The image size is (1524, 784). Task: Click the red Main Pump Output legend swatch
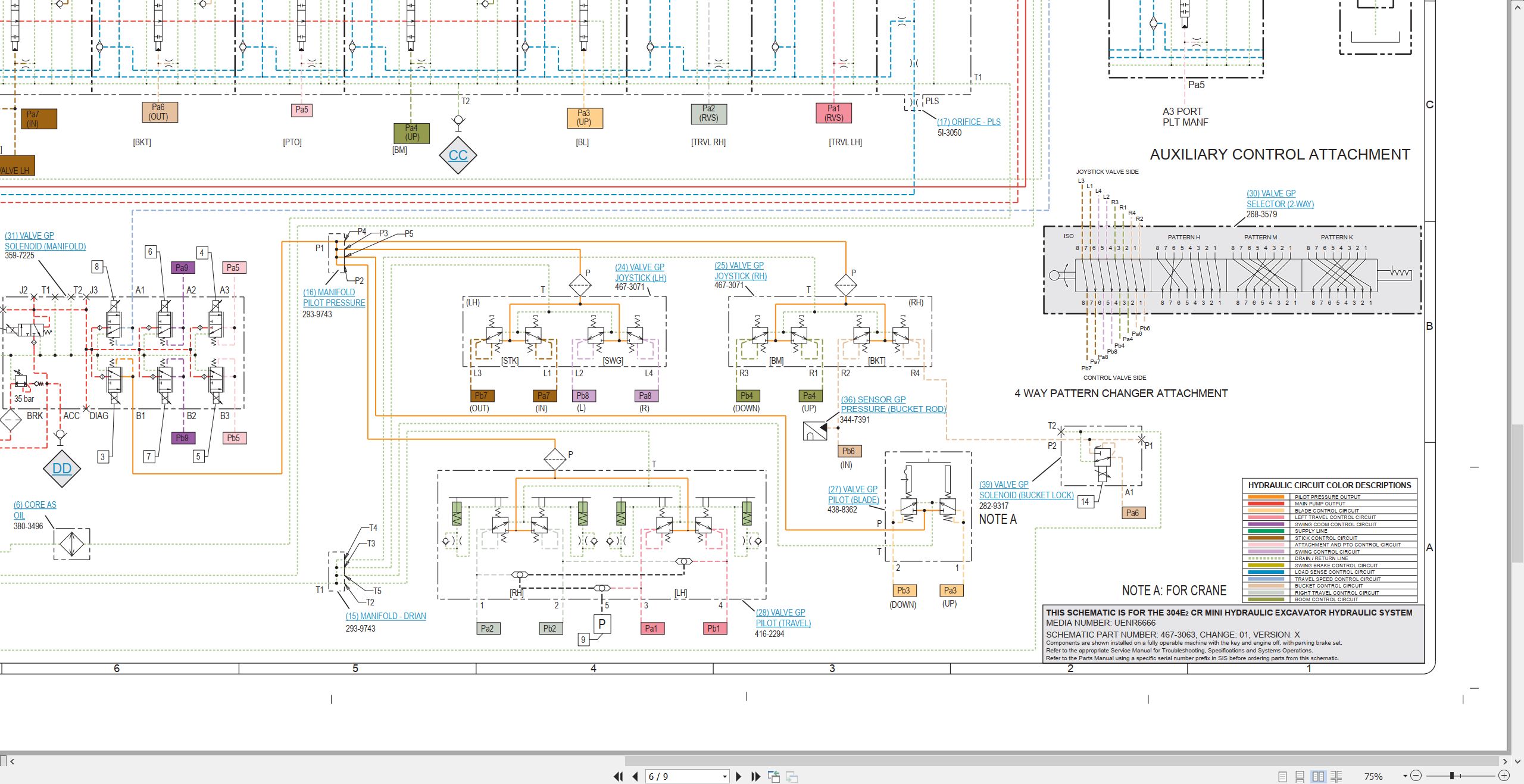(1266, 504)
